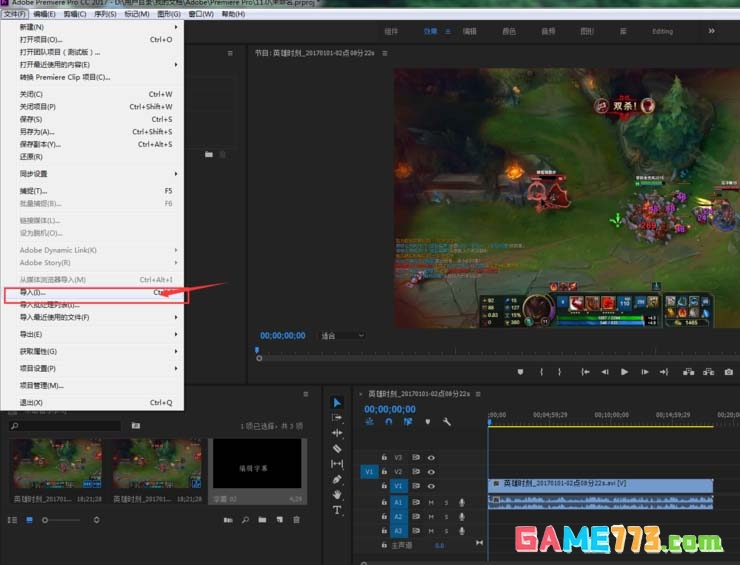Select the Slip tool
This screenshot has width=740, height=565.
coord(336,464)
